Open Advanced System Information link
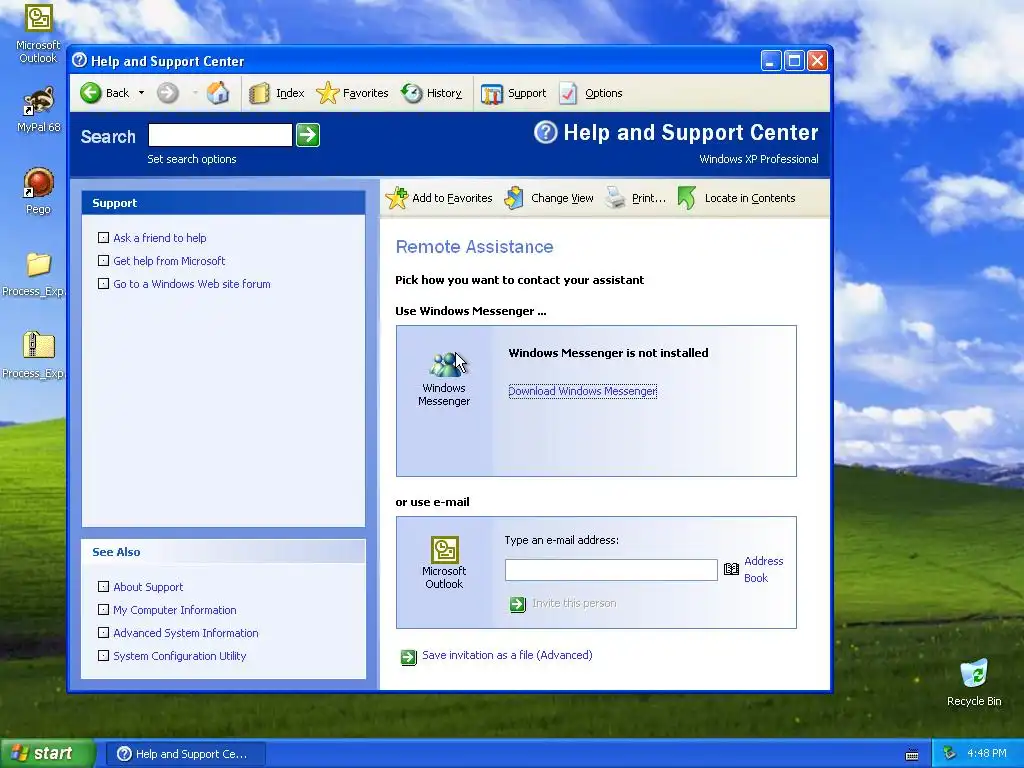Viewport: 1024px width, 768px height. coord(185,632)
